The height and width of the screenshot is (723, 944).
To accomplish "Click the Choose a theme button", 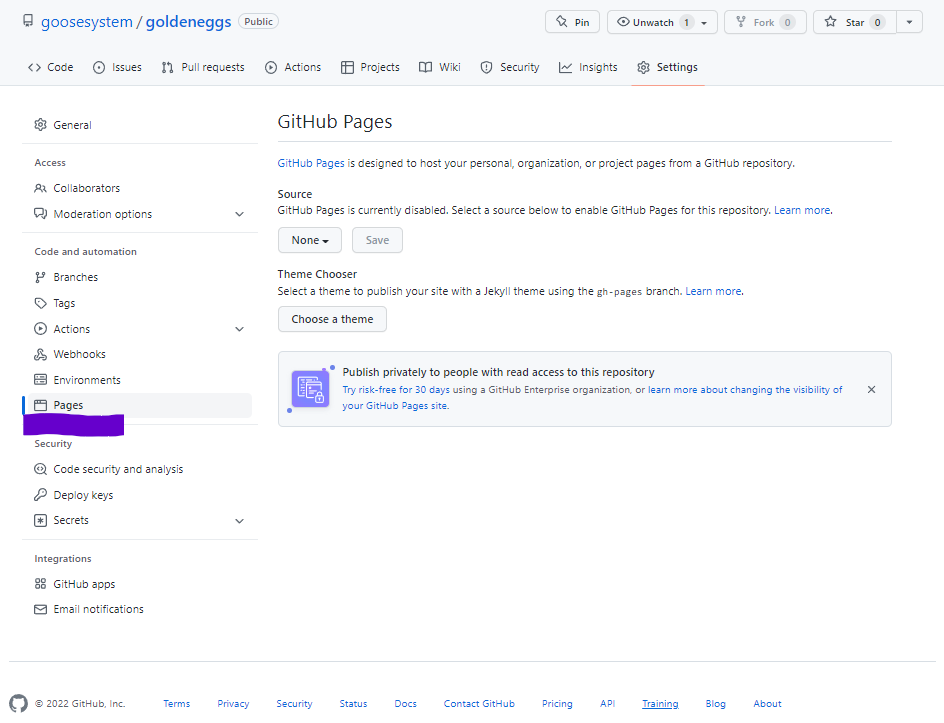I will [x=332, y=319].
